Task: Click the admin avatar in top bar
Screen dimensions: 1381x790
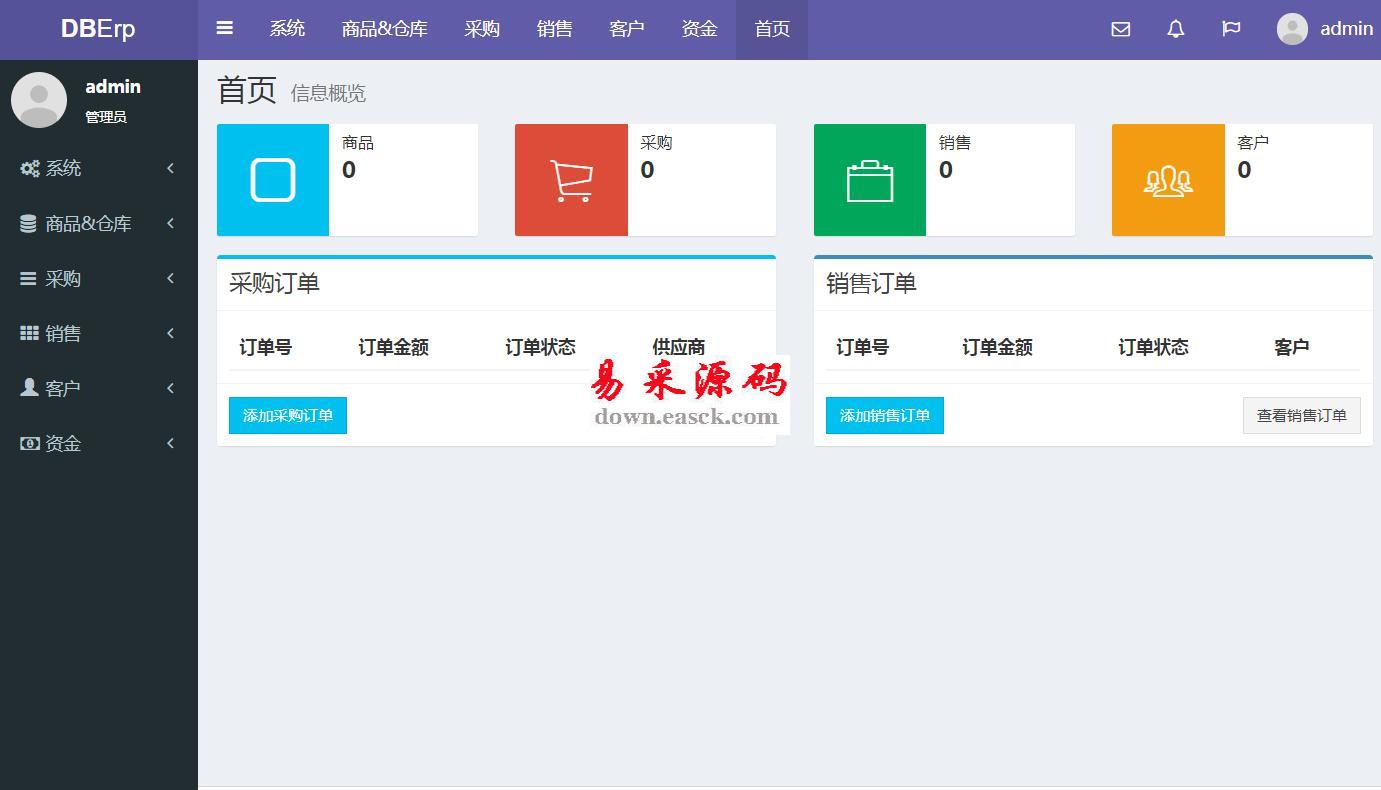Action: pyautogui.click(x=1292, y=29)
